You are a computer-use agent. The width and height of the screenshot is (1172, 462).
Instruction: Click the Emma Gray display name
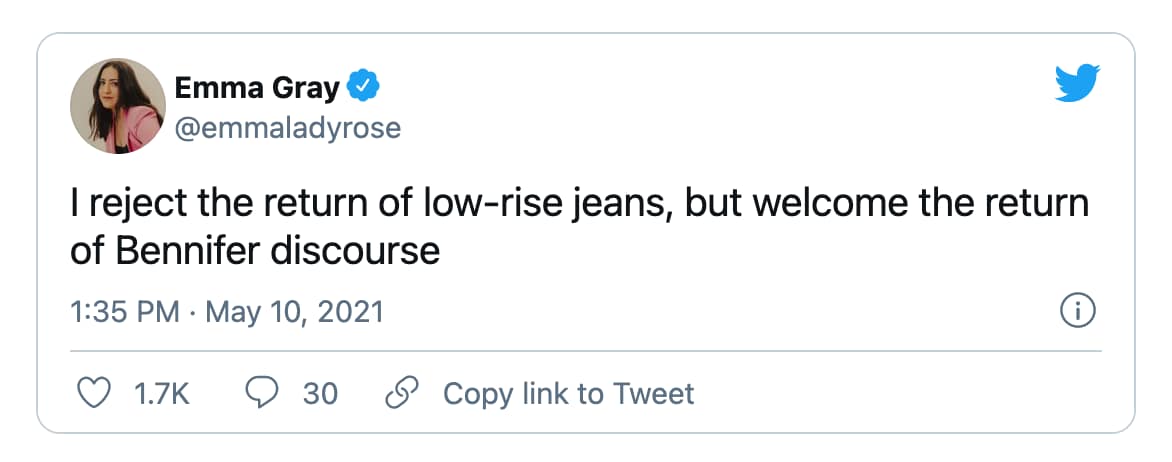tap(258, 89)
